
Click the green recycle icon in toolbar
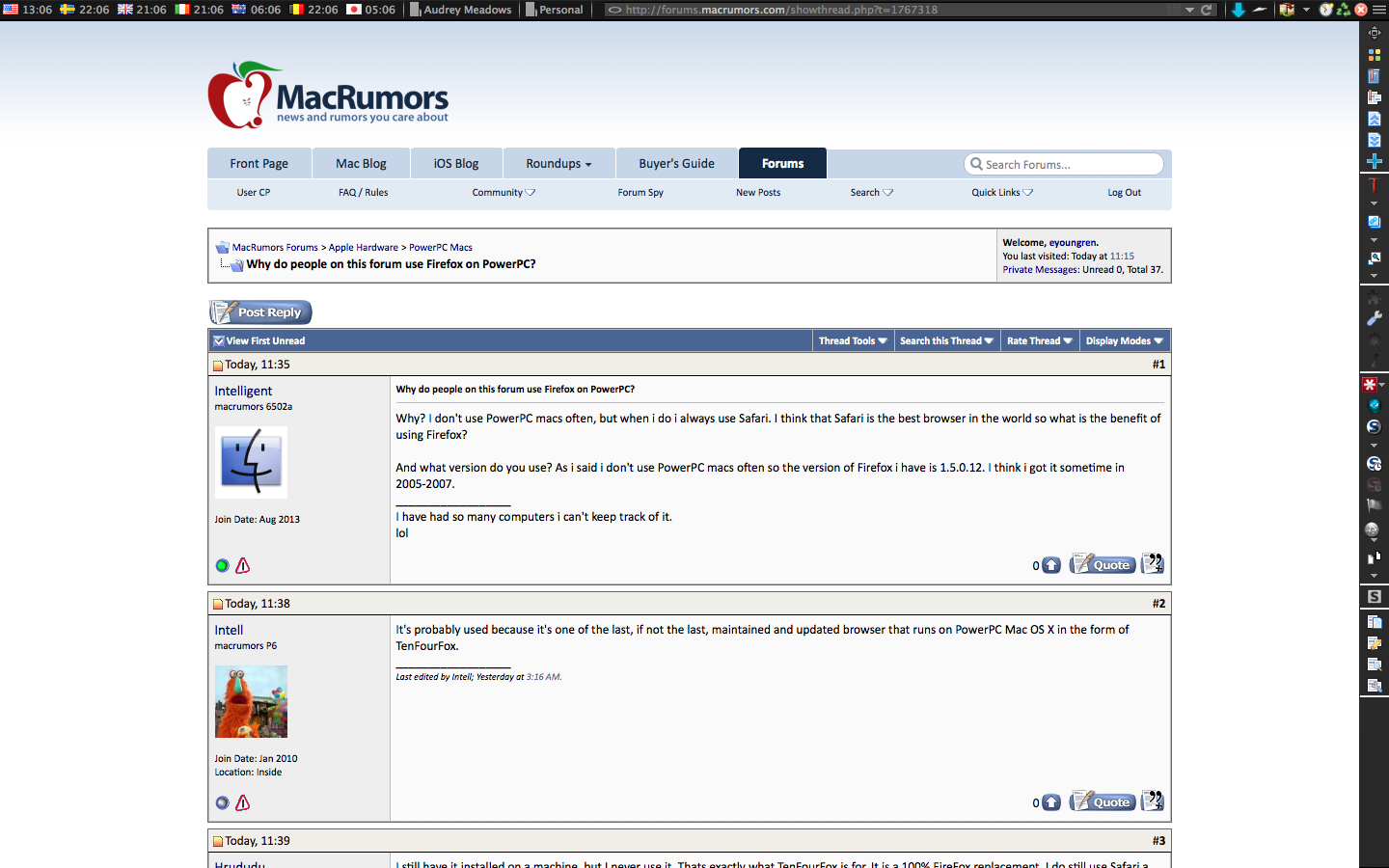click(1343, 10)
